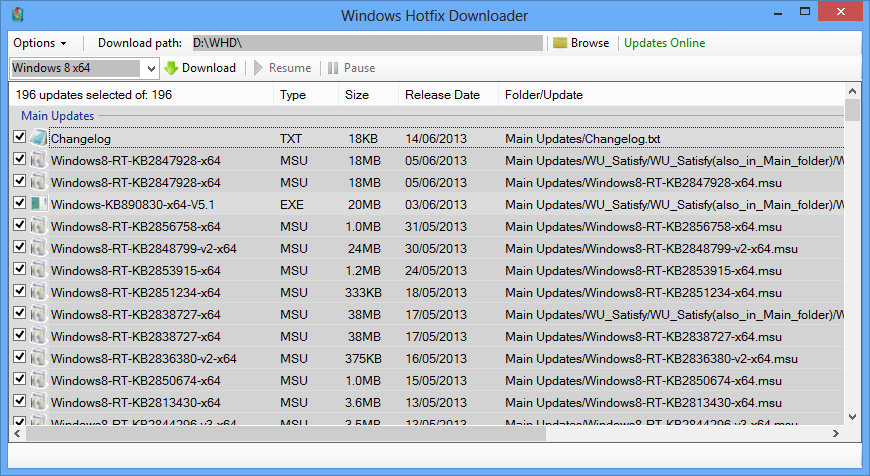Click the MSU icon for KB2851234
This screenshot has height=476, width=870.
click(x=39, y=292)
